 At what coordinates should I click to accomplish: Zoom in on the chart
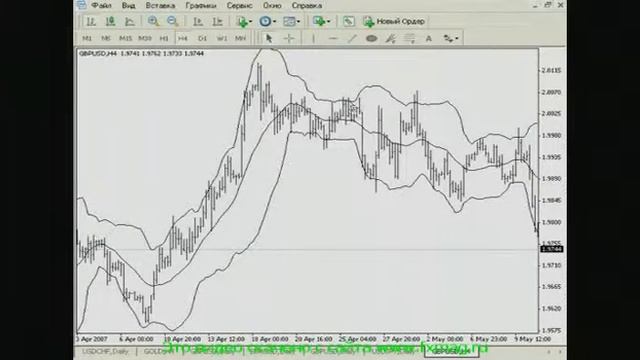point(153,22)
